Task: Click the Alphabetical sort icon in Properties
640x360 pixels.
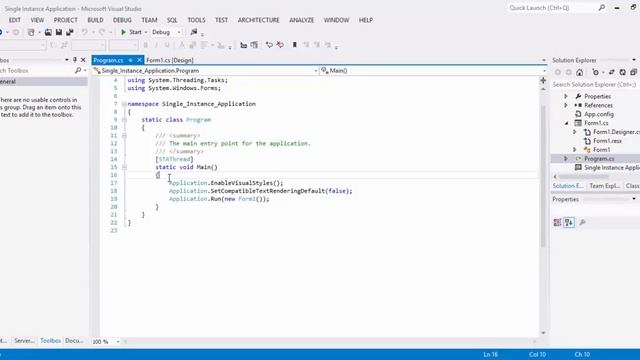Action: (x=569, y=222)
